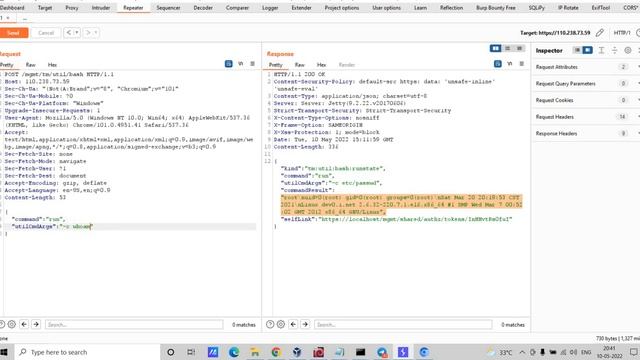
Task: Open File Explorer from taskbar
Action: pos(255,352)
